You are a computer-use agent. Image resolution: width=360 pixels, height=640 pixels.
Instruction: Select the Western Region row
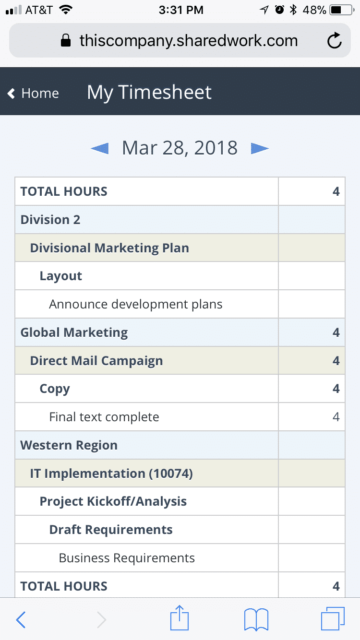(x=180, y=445)
